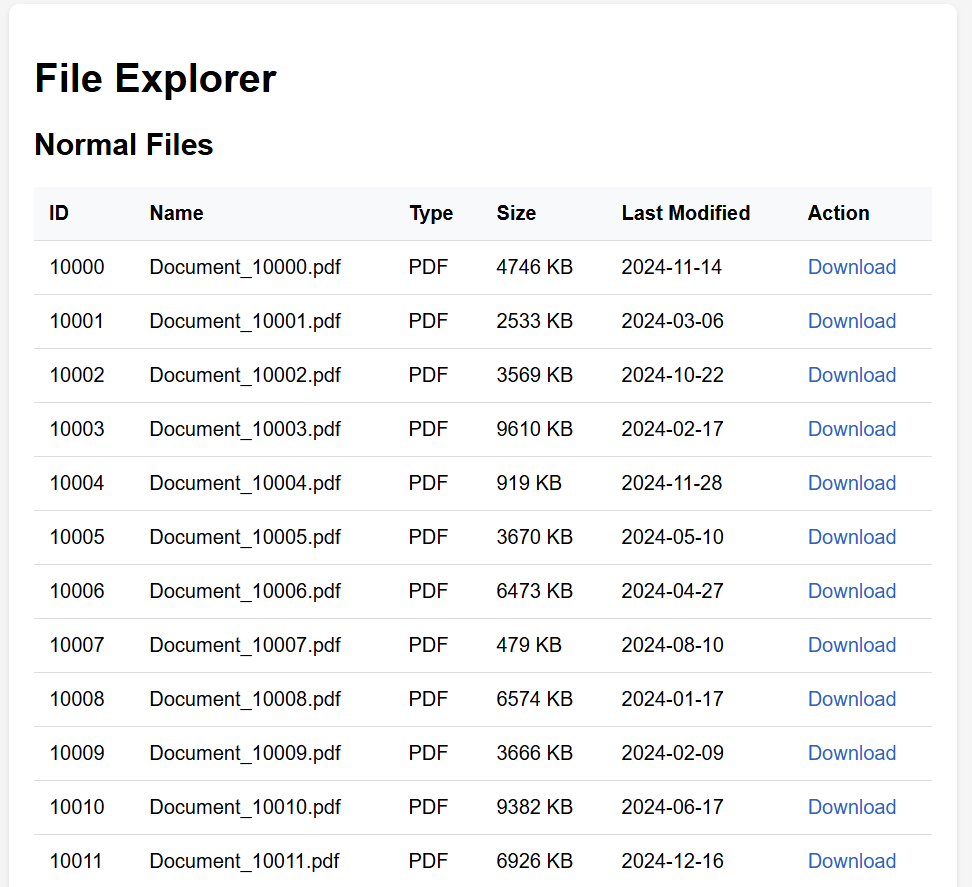Click the date 2024-02-09
The width and height of the screenshot is (972, 887).
tap(673, 752)
